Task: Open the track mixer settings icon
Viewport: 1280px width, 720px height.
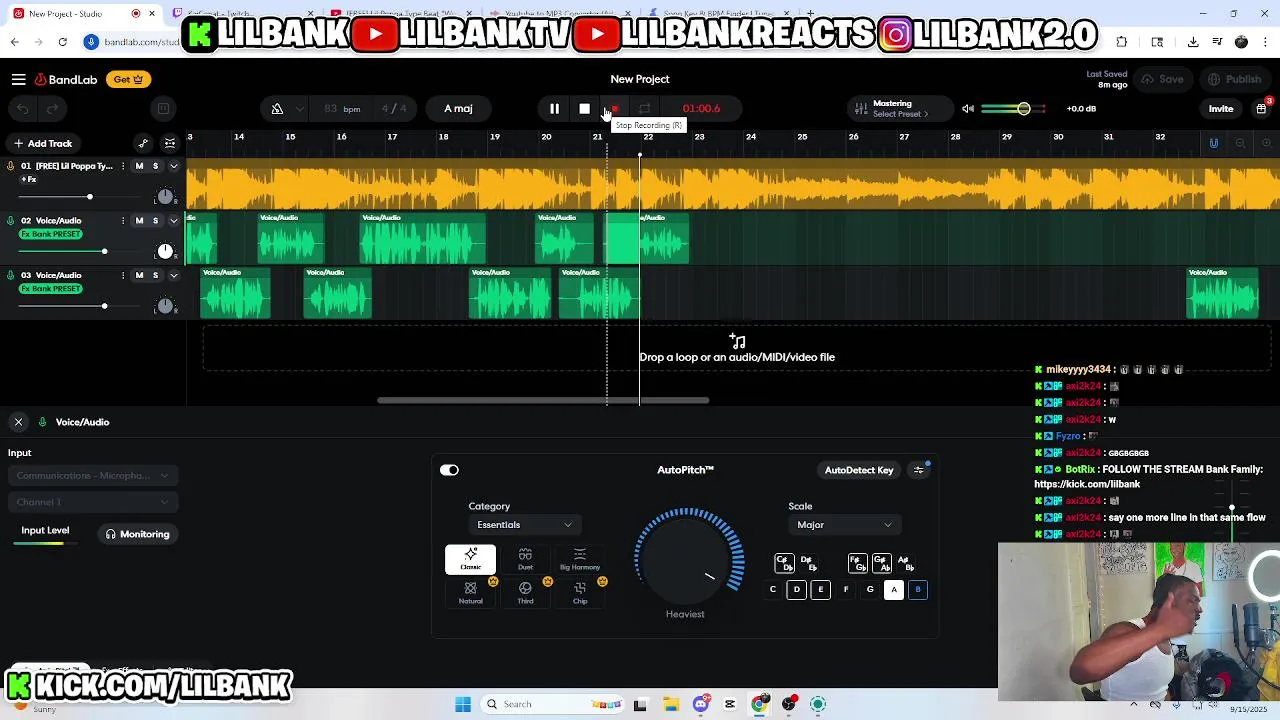Action: pos(170,143)
